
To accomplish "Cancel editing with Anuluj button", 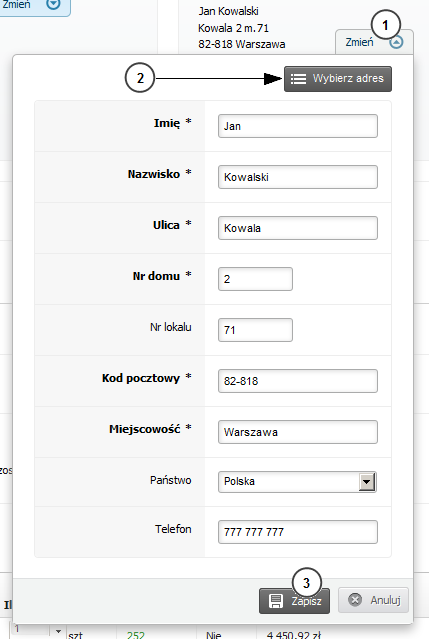I will tap(373, 600).
